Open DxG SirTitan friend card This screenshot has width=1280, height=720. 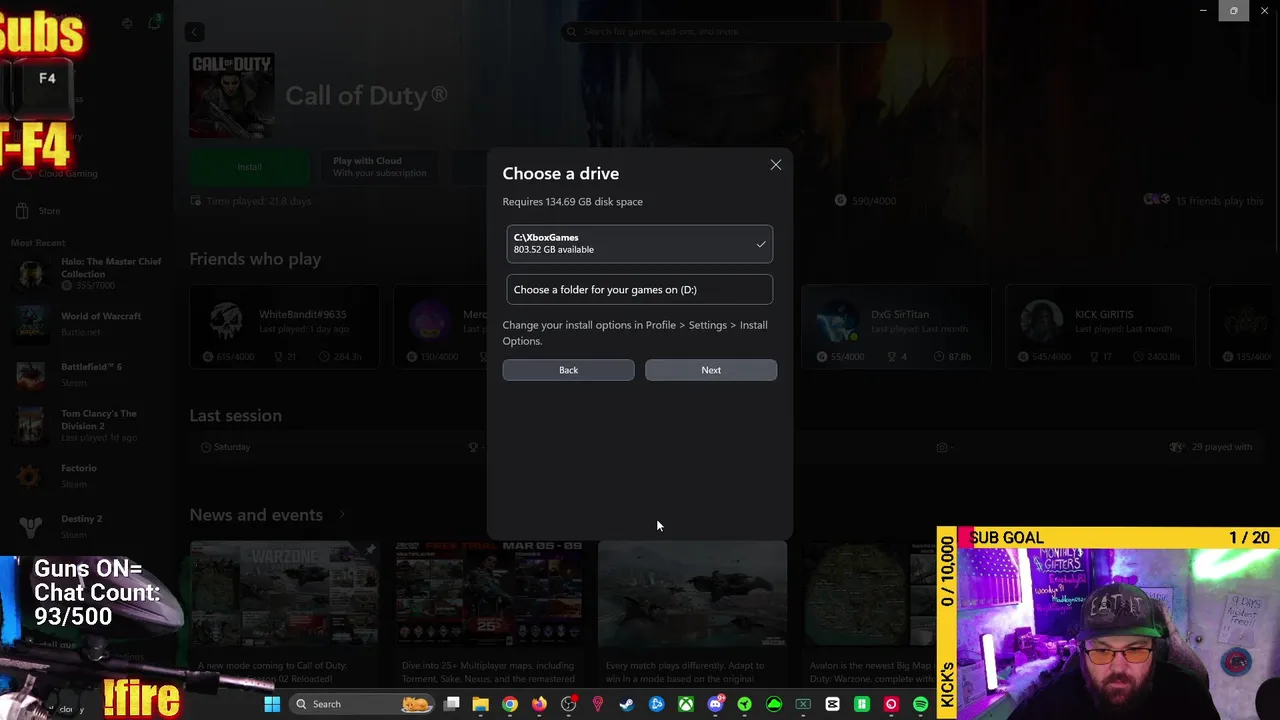[896, 327]
